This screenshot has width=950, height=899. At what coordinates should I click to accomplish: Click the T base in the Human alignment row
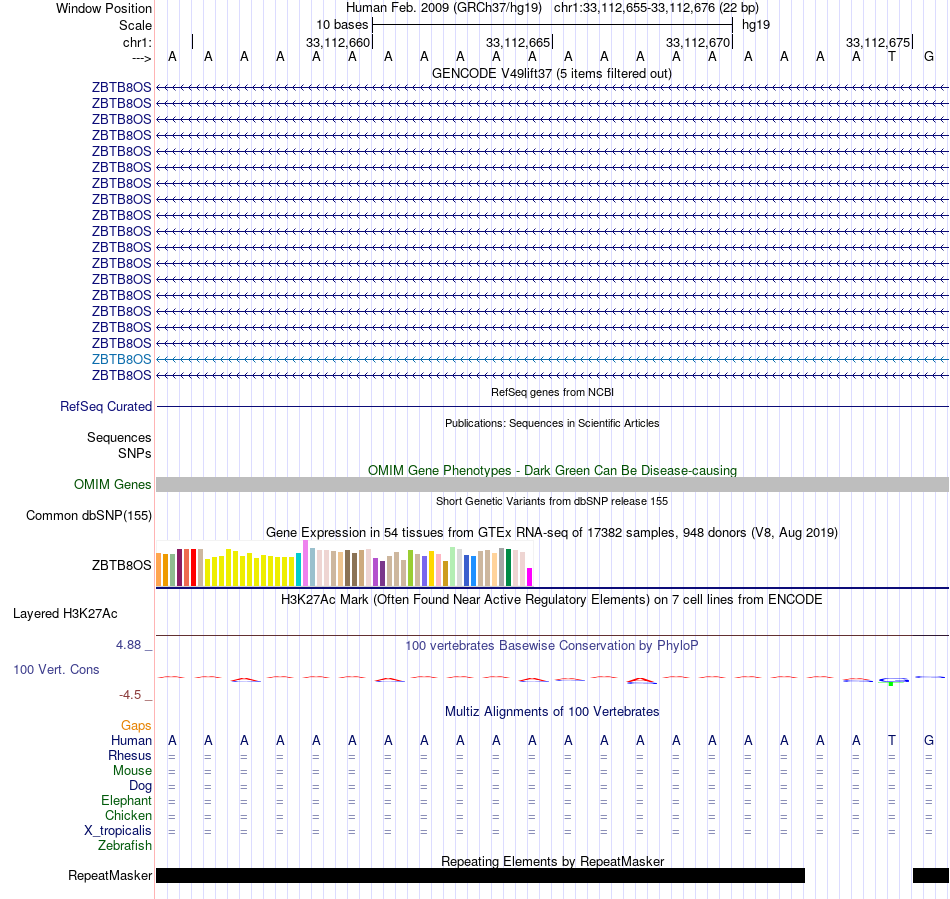point(892,740)
